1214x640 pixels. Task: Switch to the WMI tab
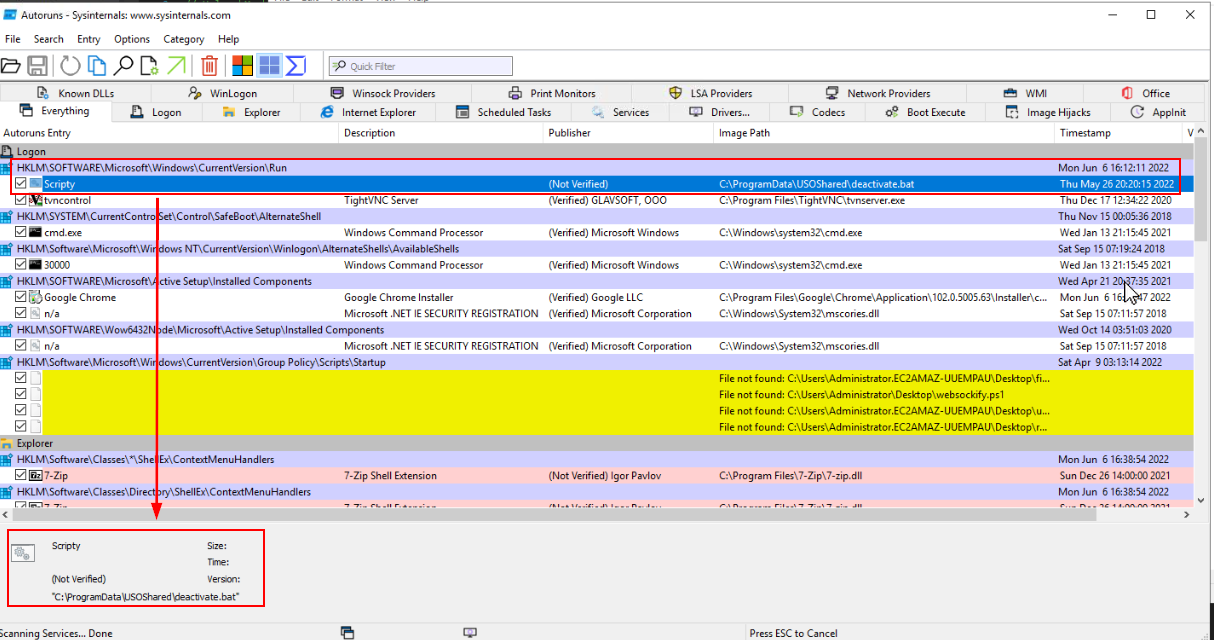click(1026, 93)
